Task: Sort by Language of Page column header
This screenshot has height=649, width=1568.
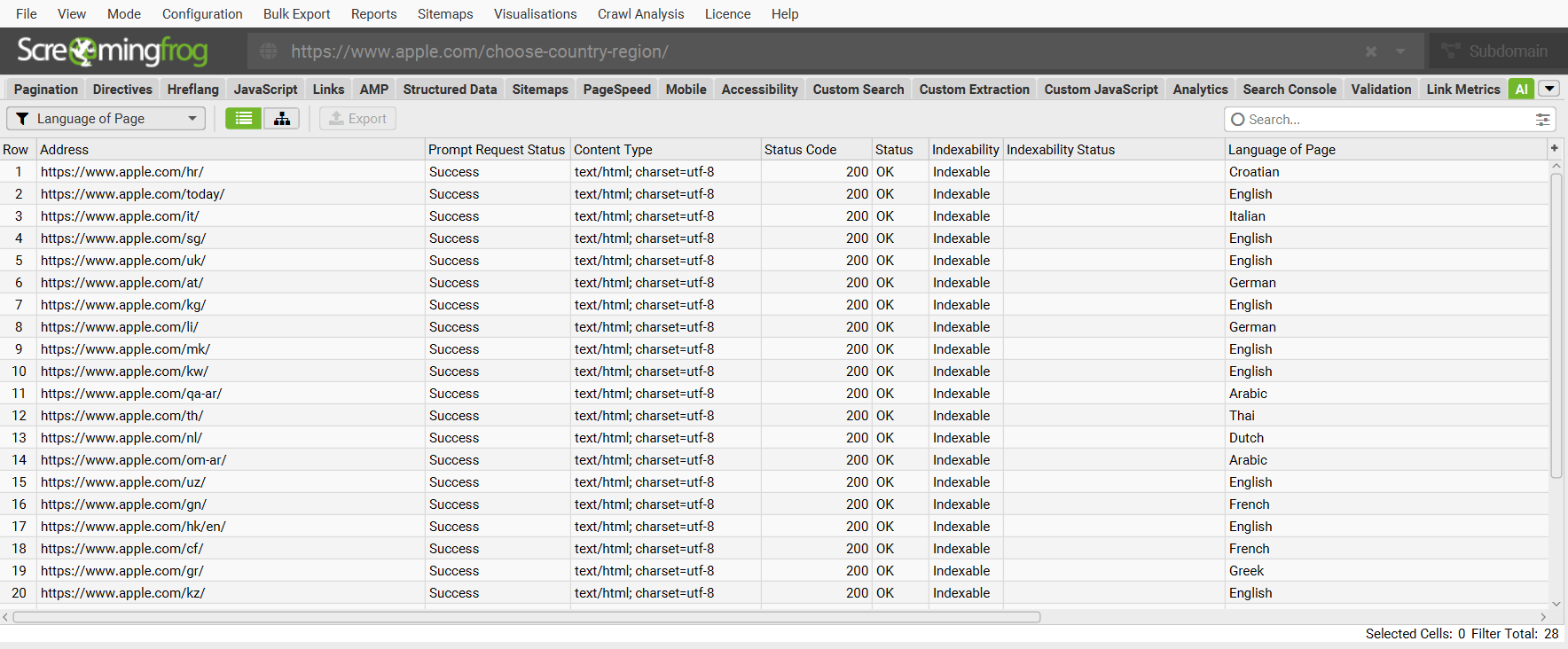Action: pyautogui.click(x=1386, y=150)
